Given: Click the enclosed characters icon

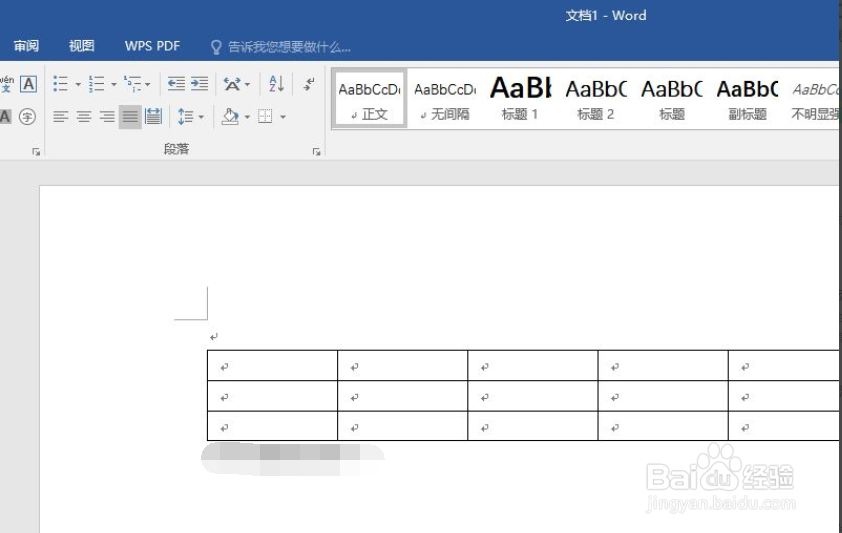Looking at the screenshot, I should pos(27,116).
